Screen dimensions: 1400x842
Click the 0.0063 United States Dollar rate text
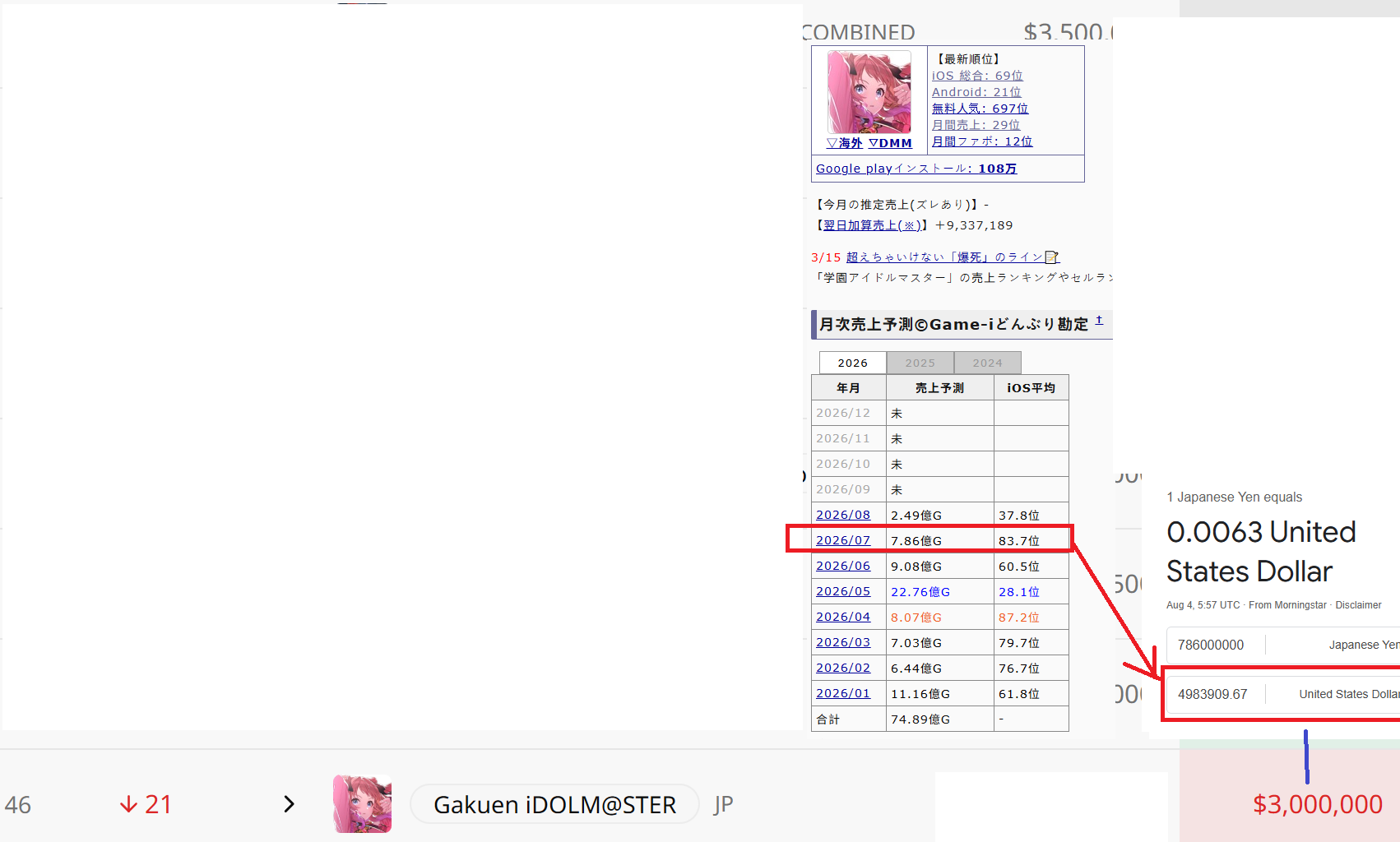pos(1261,551)
